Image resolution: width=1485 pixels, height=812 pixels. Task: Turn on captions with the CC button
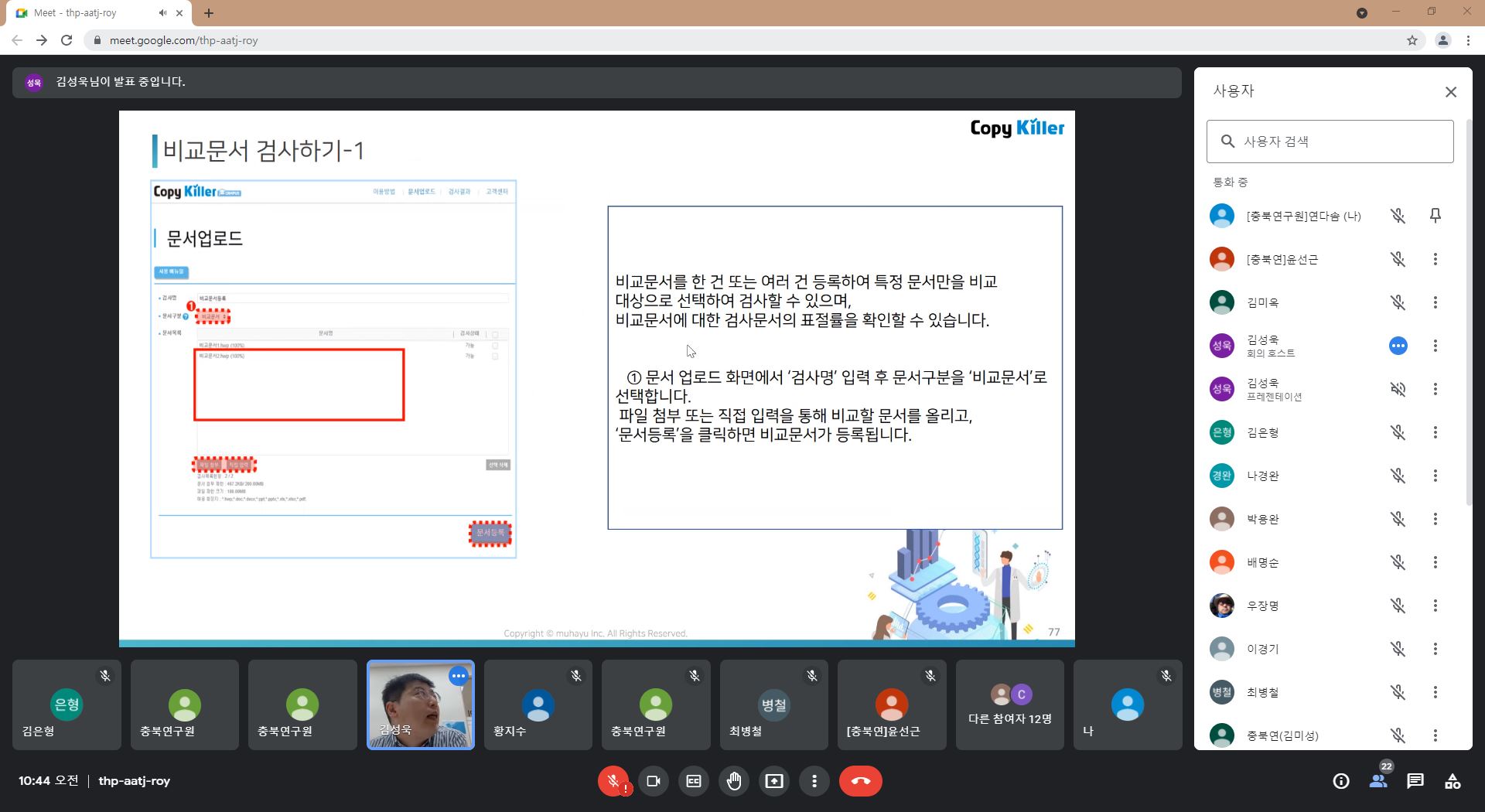point(694,781)
